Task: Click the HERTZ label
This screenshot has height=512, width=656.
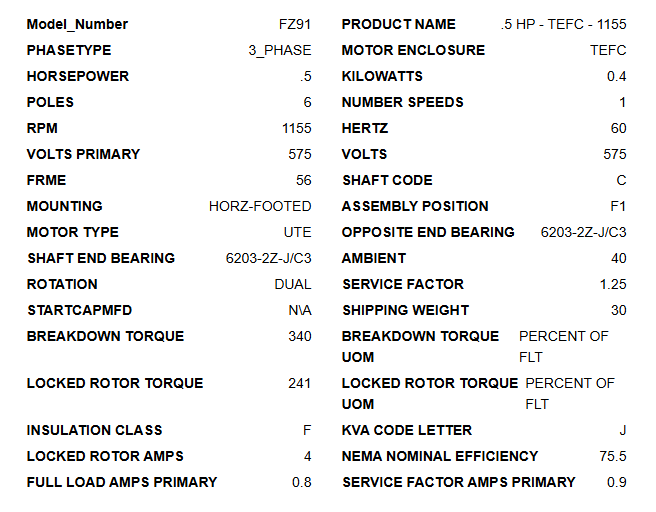Action: [x=365, y=128]
